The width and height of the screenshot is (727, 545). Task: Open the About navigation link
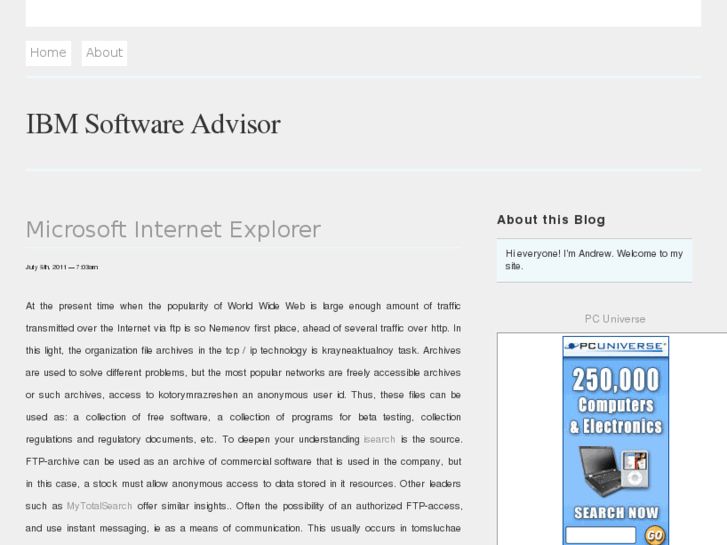tap(104, 53)
